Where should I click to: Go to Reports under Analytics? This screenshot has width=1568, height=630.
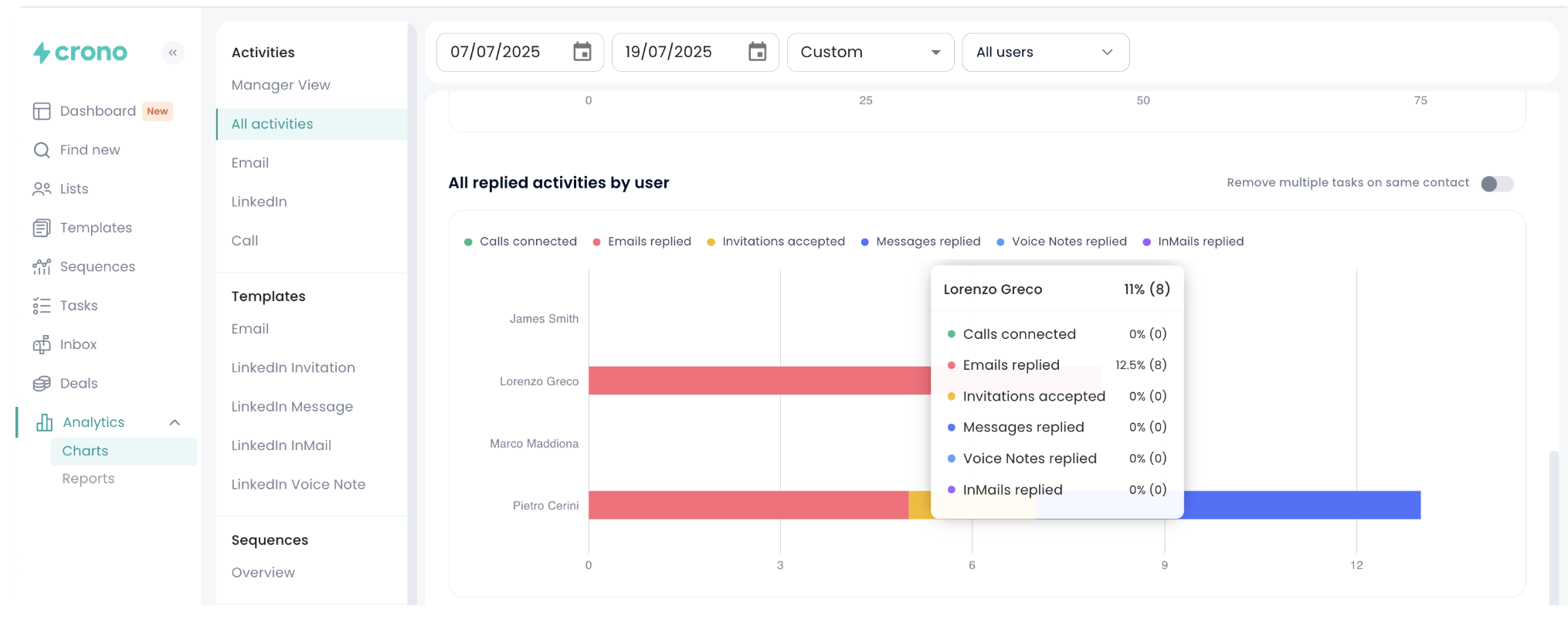tap(88, 479)
